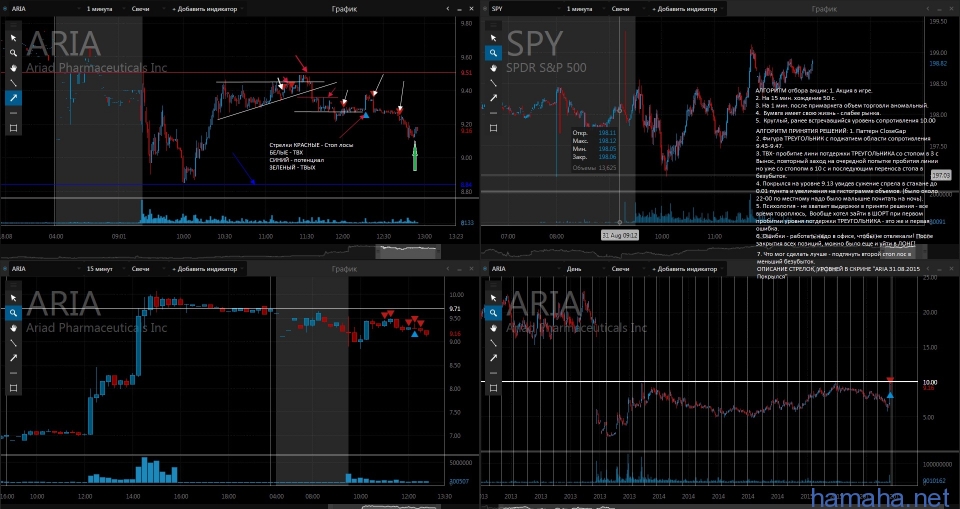Viewport: 960px width, 509px height.
Task: Click the back chevron in ARIA 1-minute chart header
Action: [448, 9]
